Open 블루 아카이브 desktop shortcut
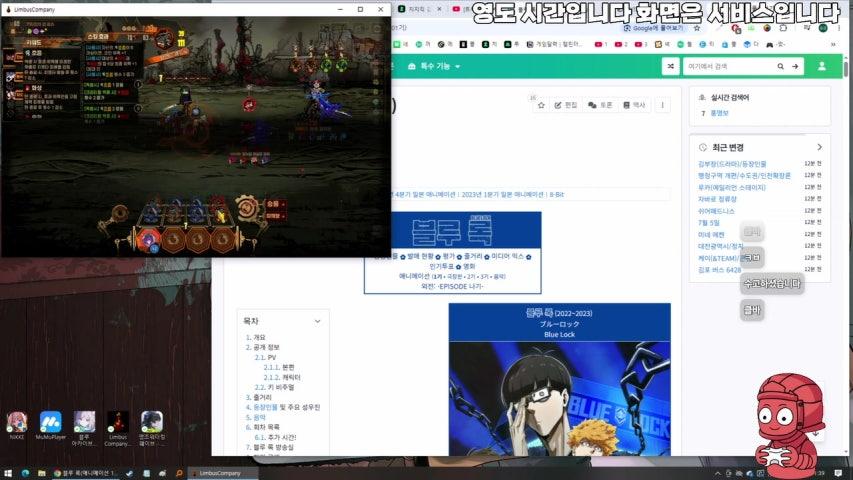The width and height of the screenshot is (853, 480). click(84, 429)
